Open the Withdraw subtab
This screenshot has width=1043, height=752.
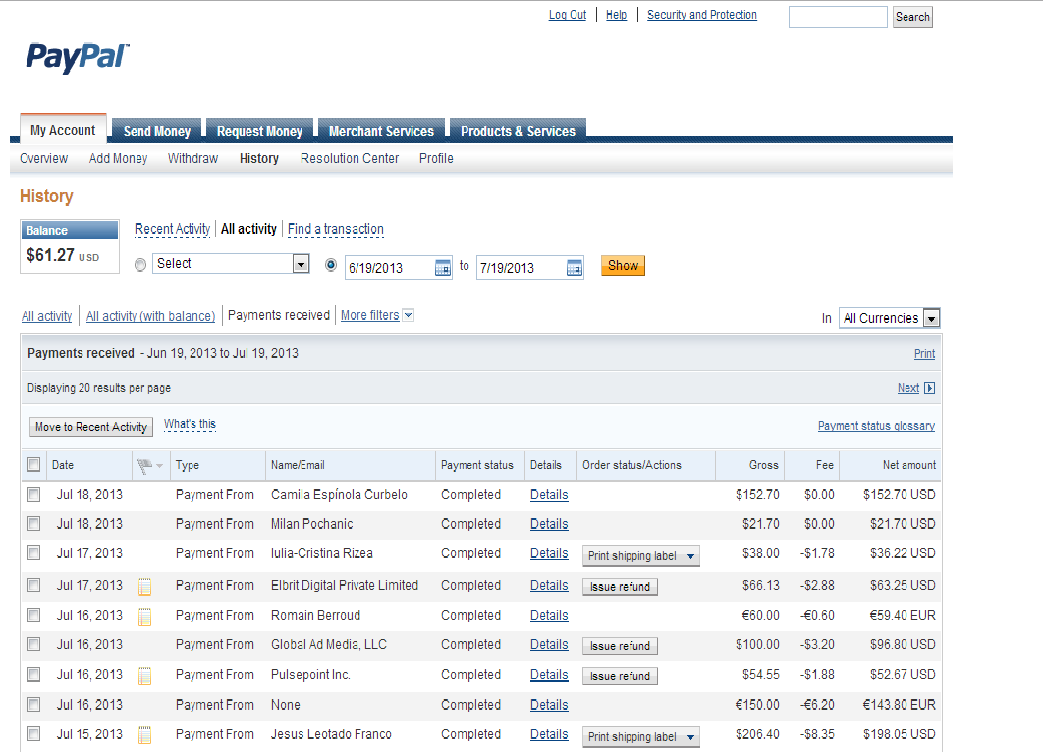tap(193, 158)
